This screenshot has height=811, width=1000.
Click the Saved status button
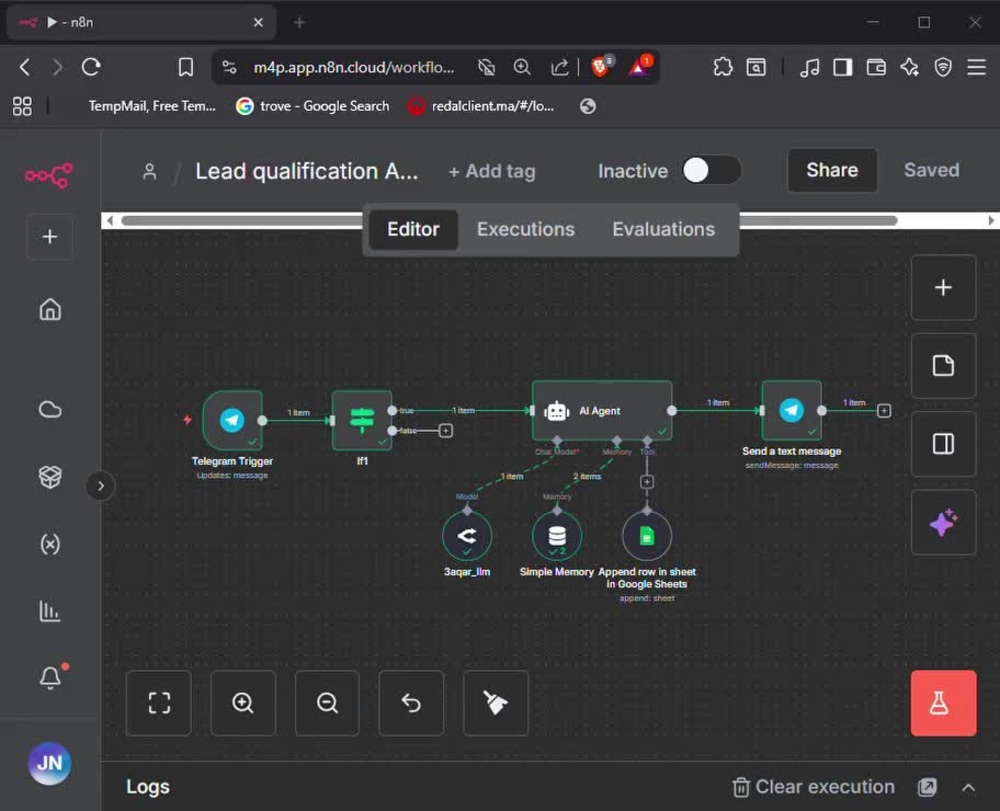pos(931,170)
